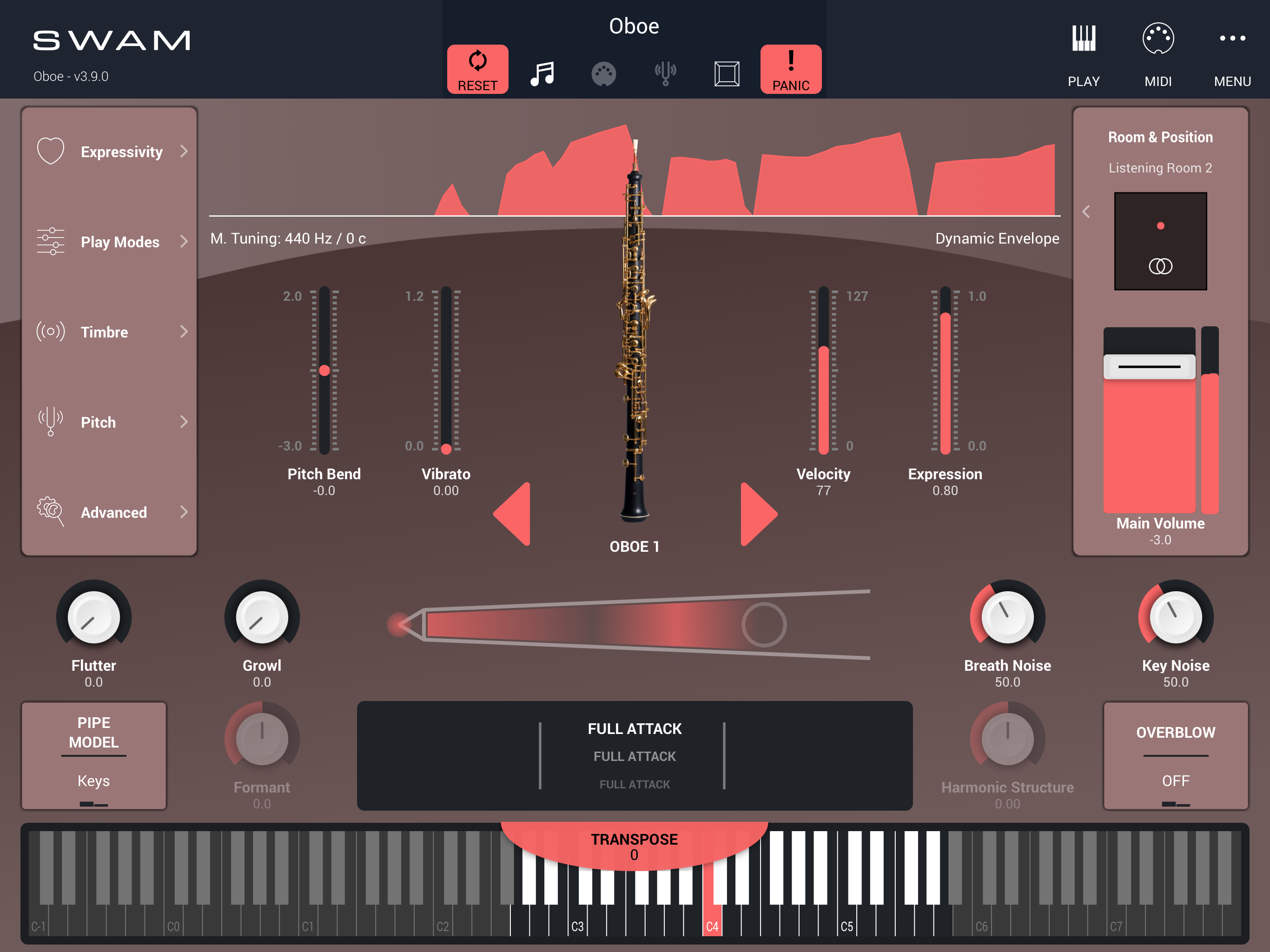
Task: Expand the Timbre section
Action: pos(109,332)
